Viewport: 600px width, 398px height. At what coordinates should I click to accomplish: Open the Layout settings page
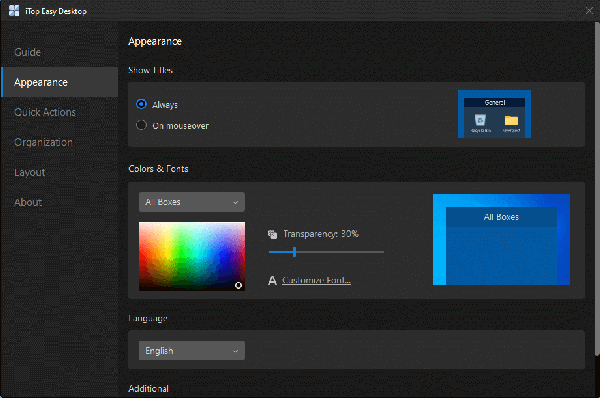[x=29, y=173]
